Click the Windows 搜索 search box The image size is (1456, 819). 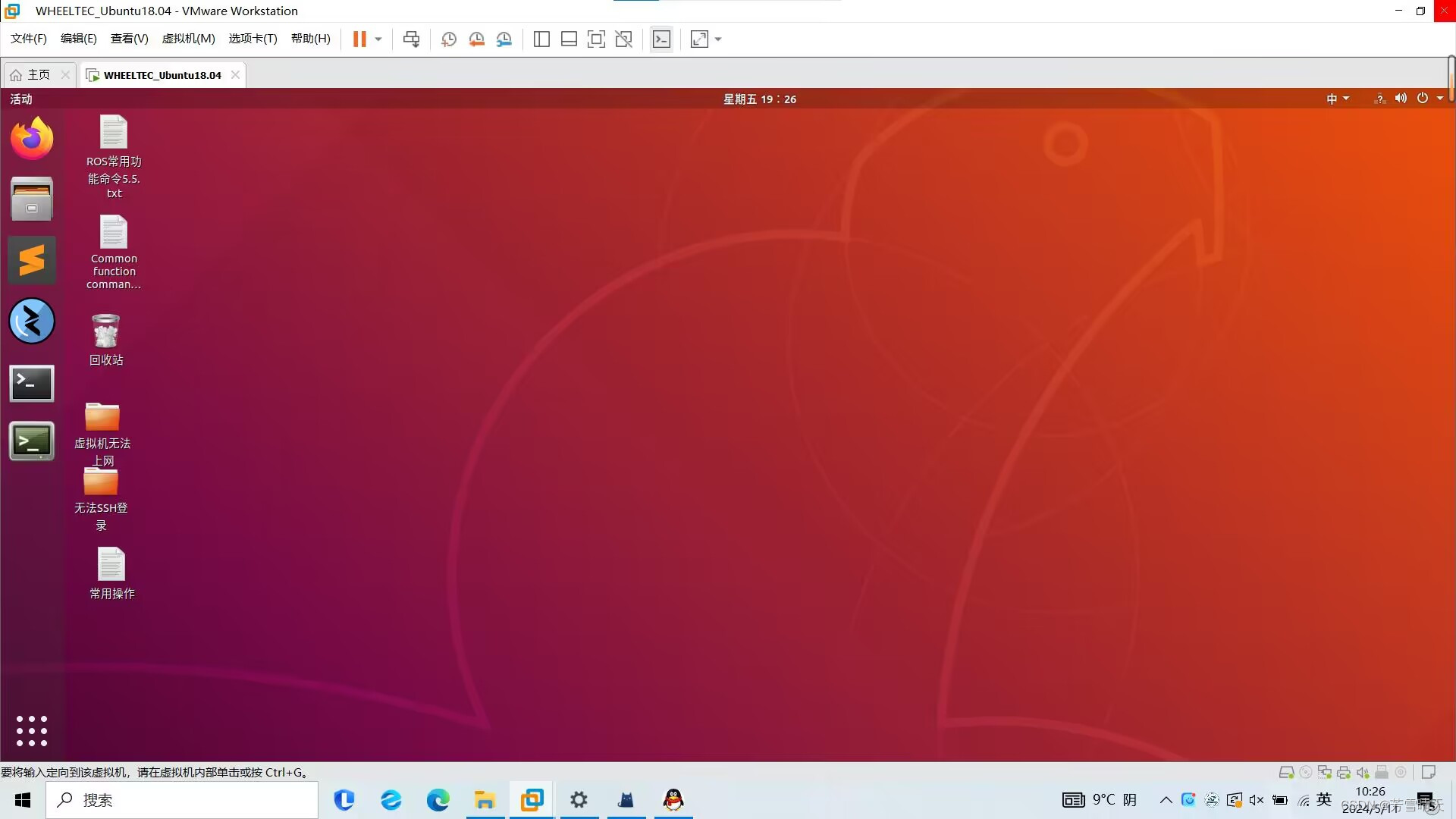(x=182, y=800)
